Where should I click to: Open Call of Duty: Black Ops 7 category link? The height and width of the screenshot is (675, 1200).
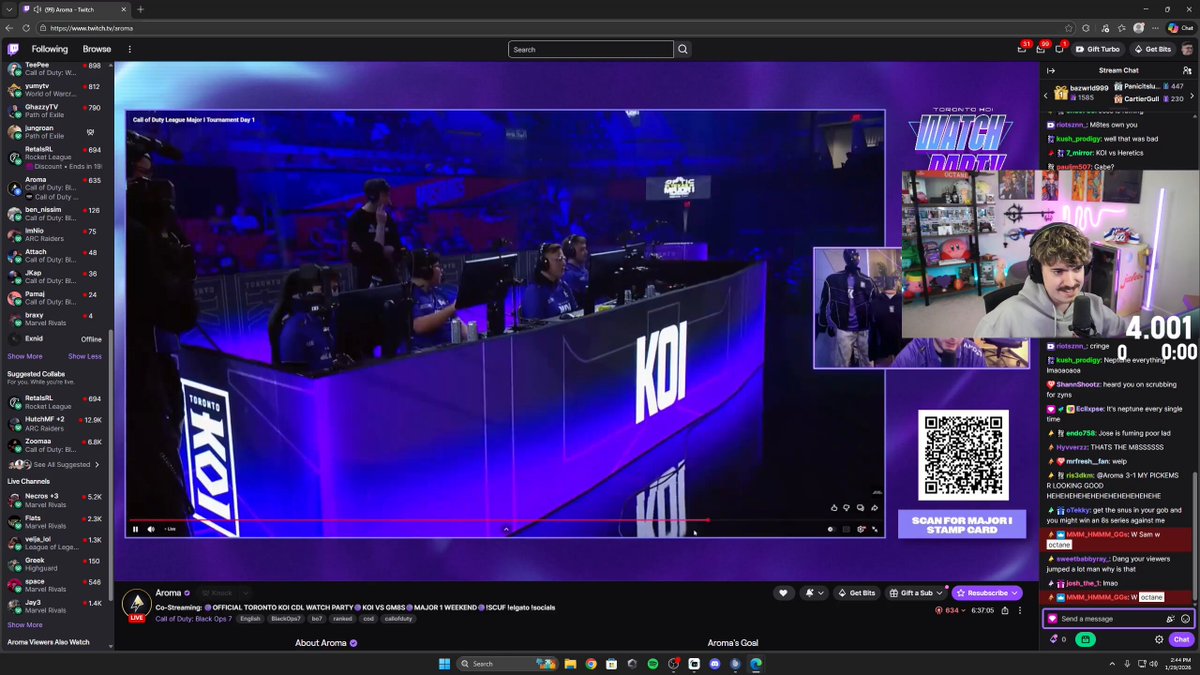point(193,619)
